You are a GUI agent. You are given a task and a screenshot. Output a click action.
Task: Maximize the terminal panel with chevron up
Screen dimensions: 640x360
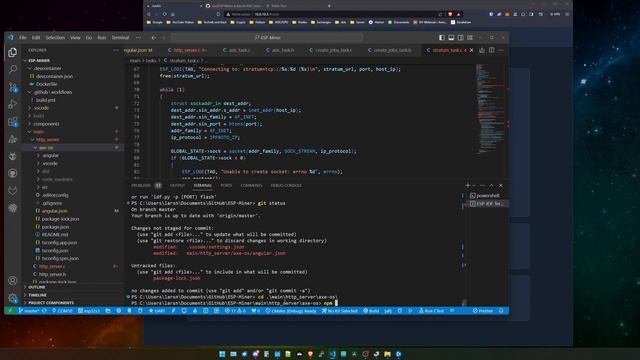coord(491,186)
